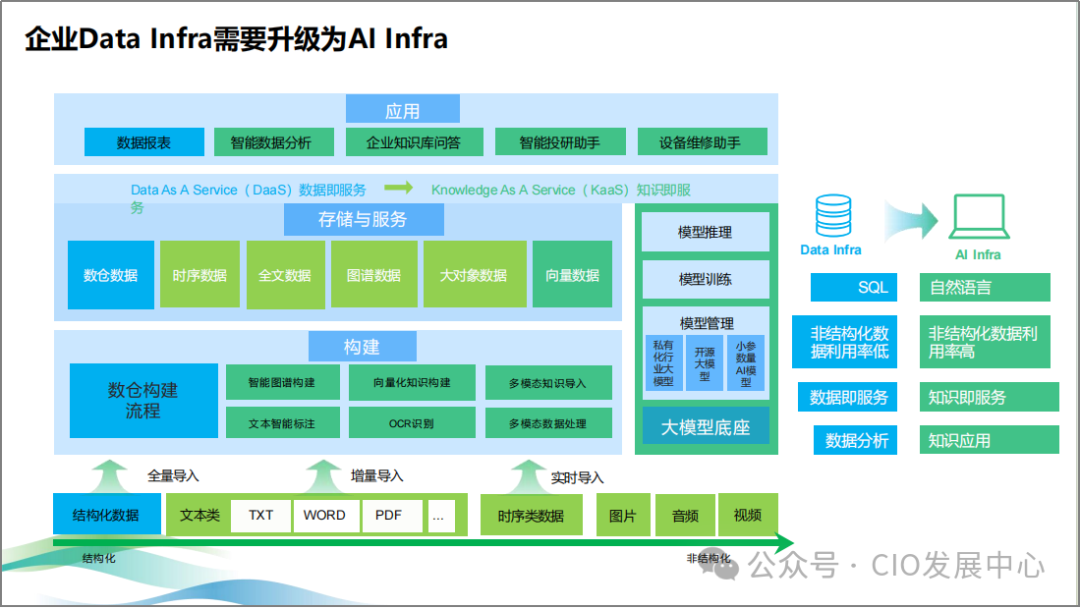Click the 模型管理 label
Screen dimensions: 1080x608
(x=707, y=323)
